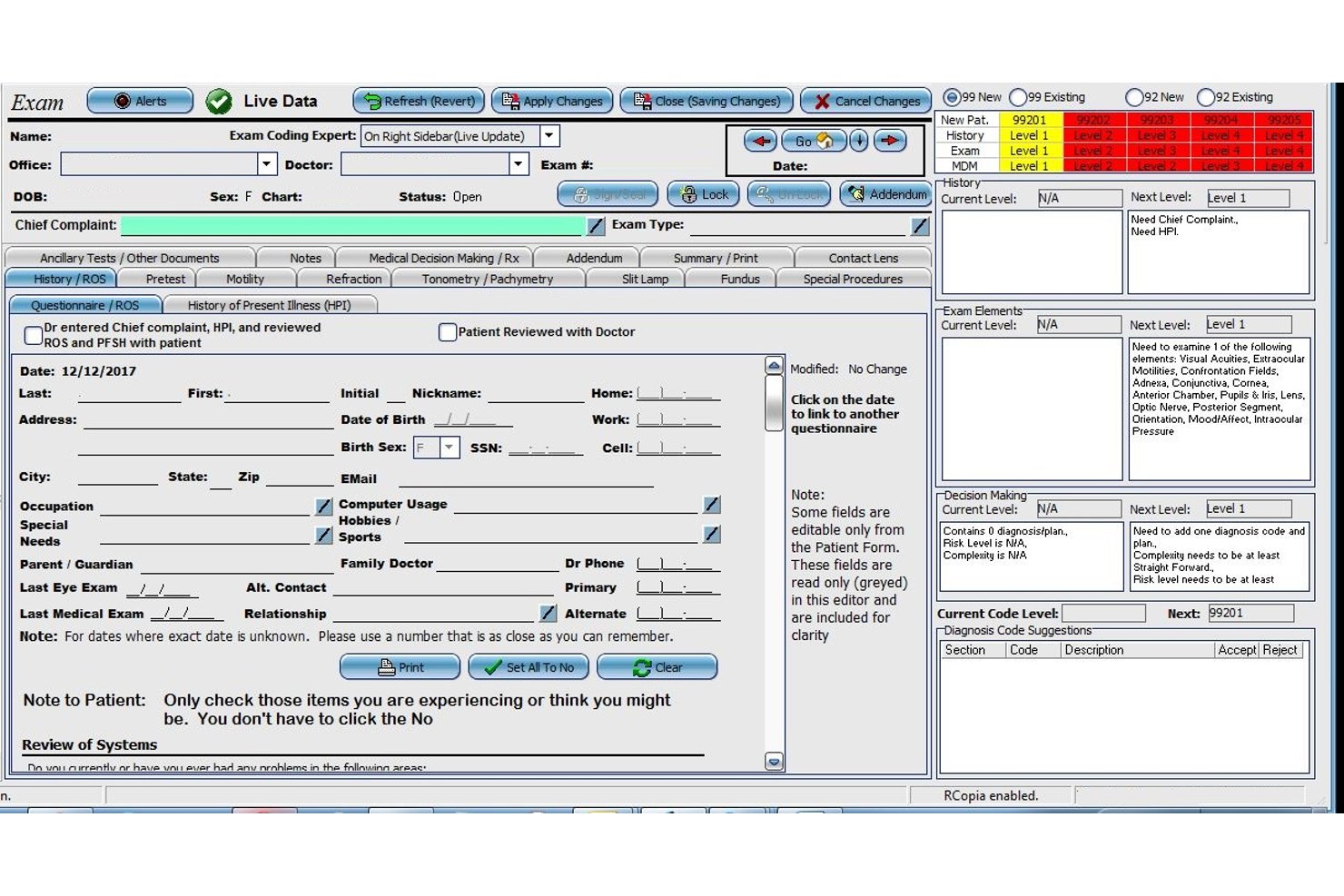
Task: Click the edit pencil for Relationship
Action: click(x=548, y=614)
